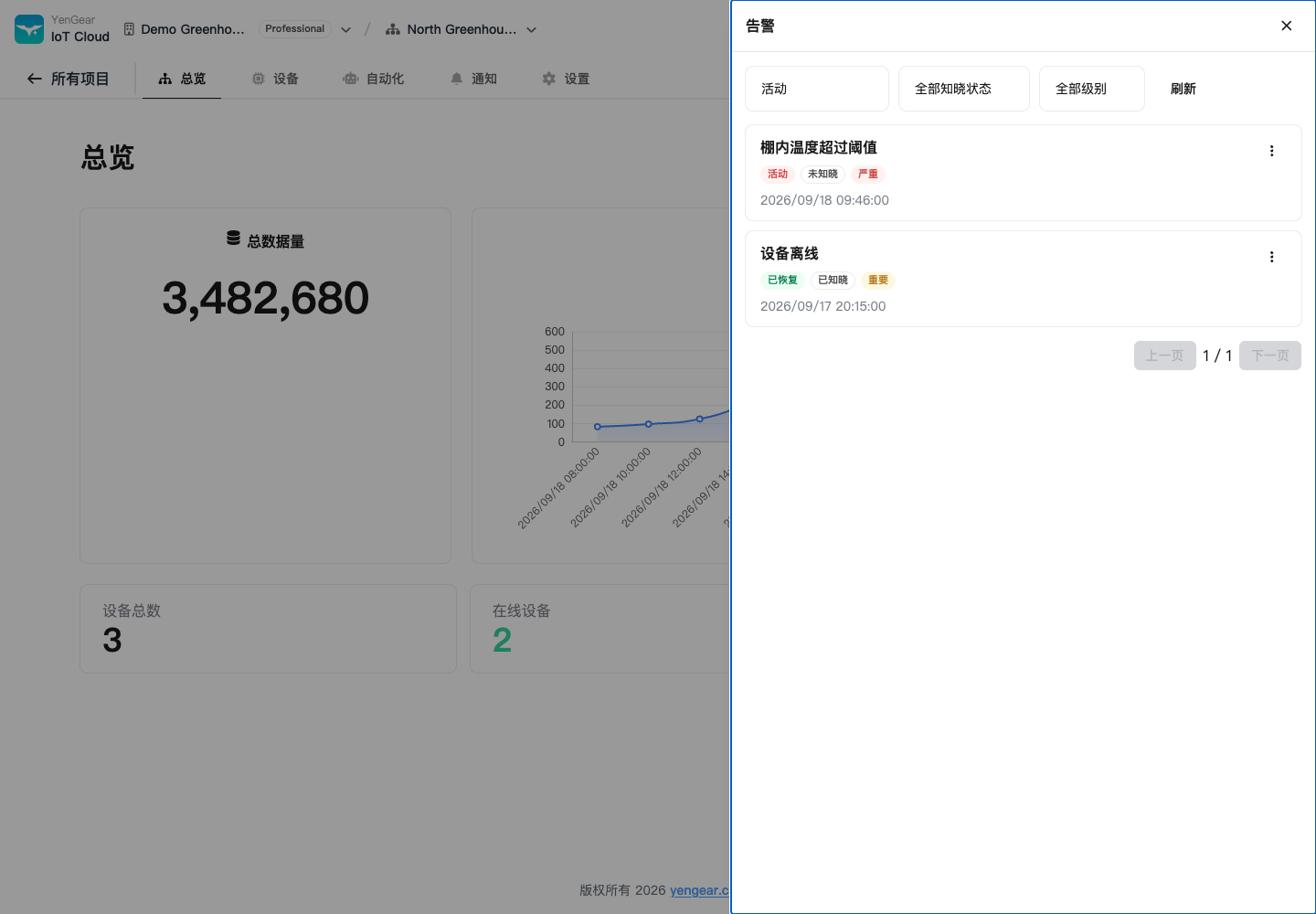
Task: Switch to the 设备 tab
Action: 275,79
